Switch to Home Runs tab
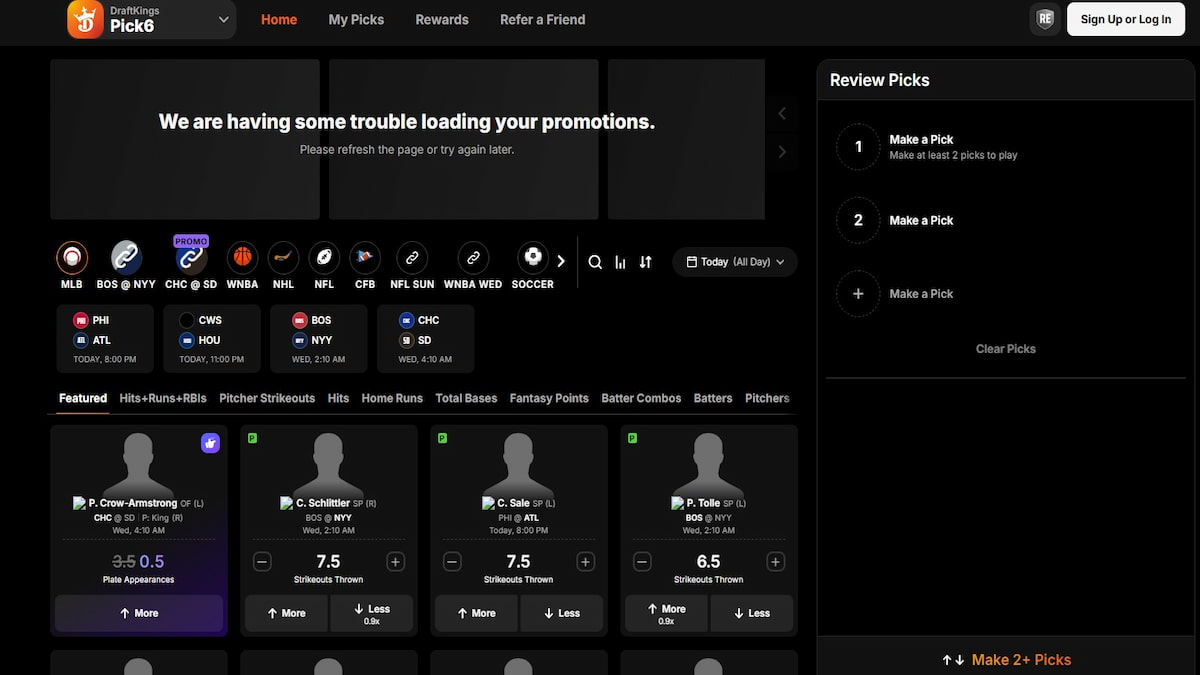 point(392,398)
